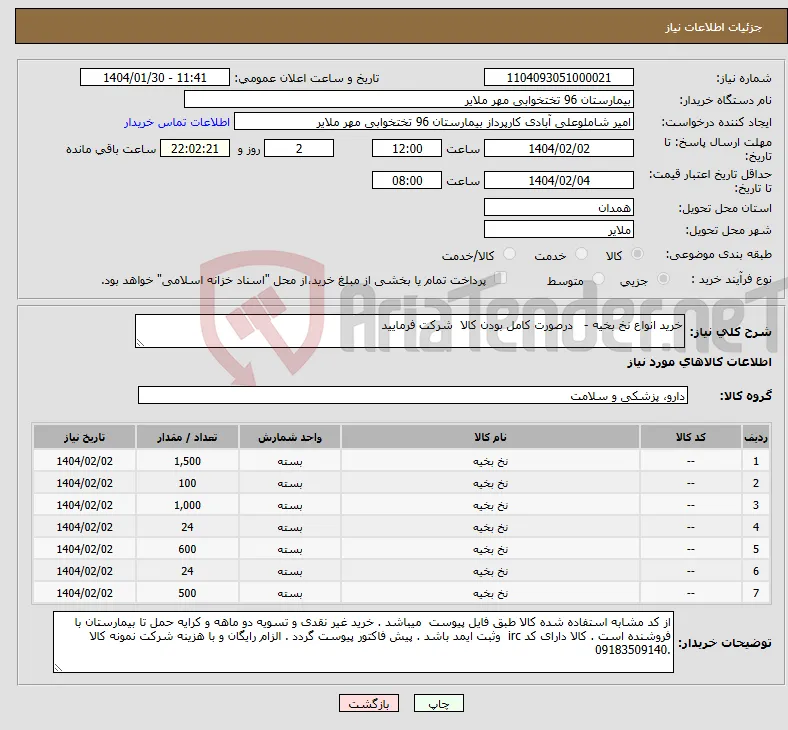788x730 pixels.
Task: Click the اطلاعات کالاهای مورد نیاز section heading
Action: coord(699,362)
